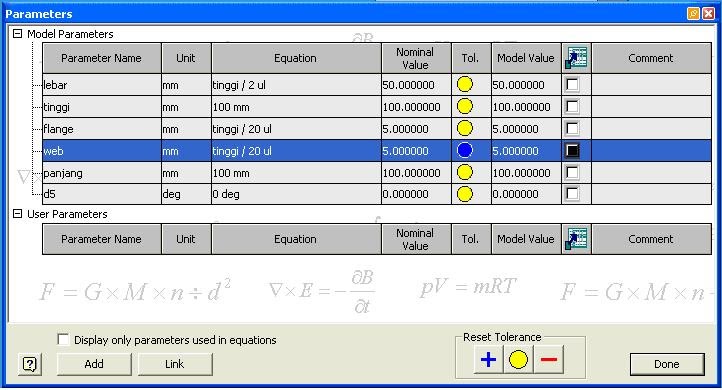Click the yellow tolerance circle for panjang
The image size is (722, 390).
[465, 172]
